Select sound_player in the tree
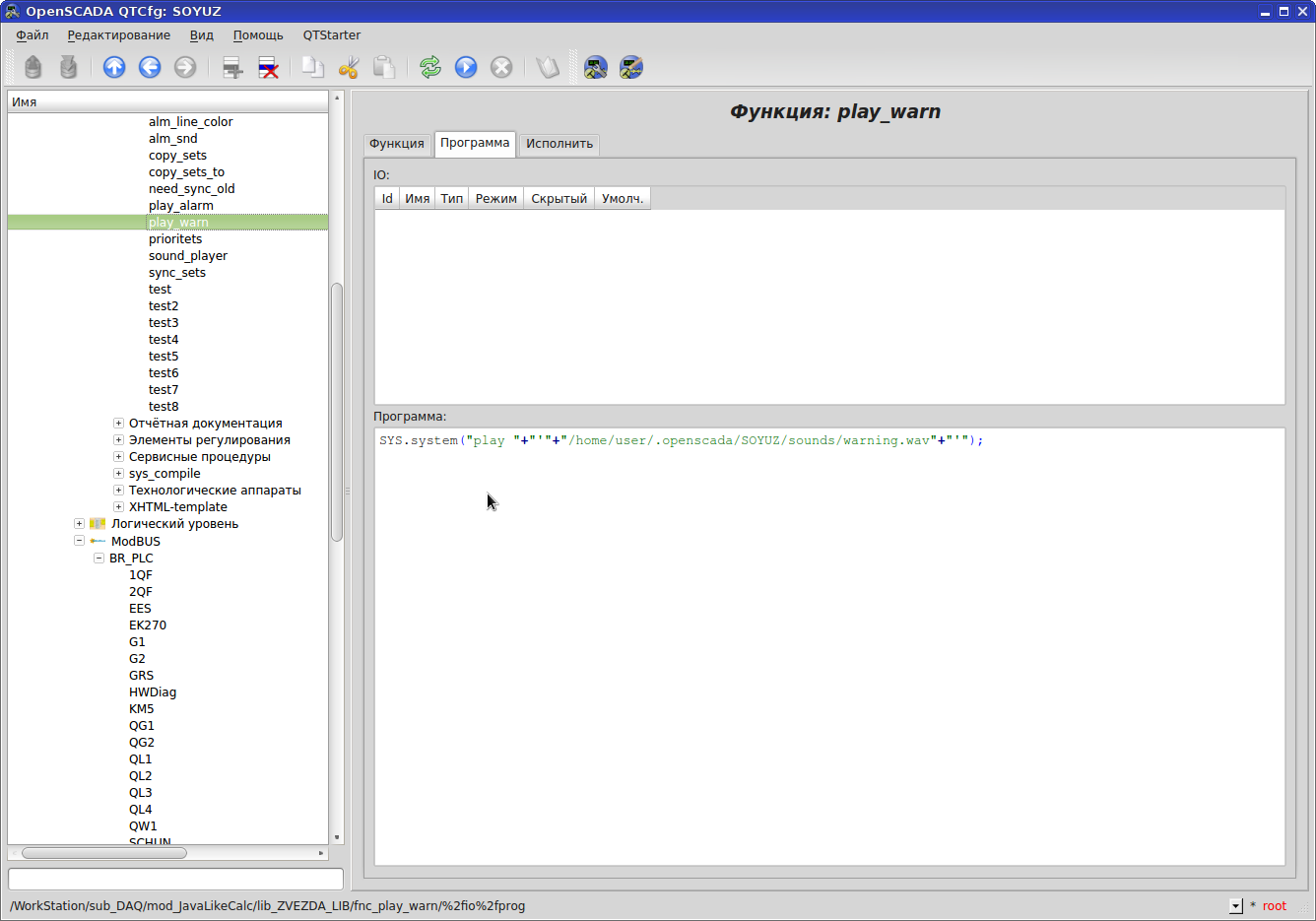This screenshot has width=1316, height=921. (x=188, y=256)
